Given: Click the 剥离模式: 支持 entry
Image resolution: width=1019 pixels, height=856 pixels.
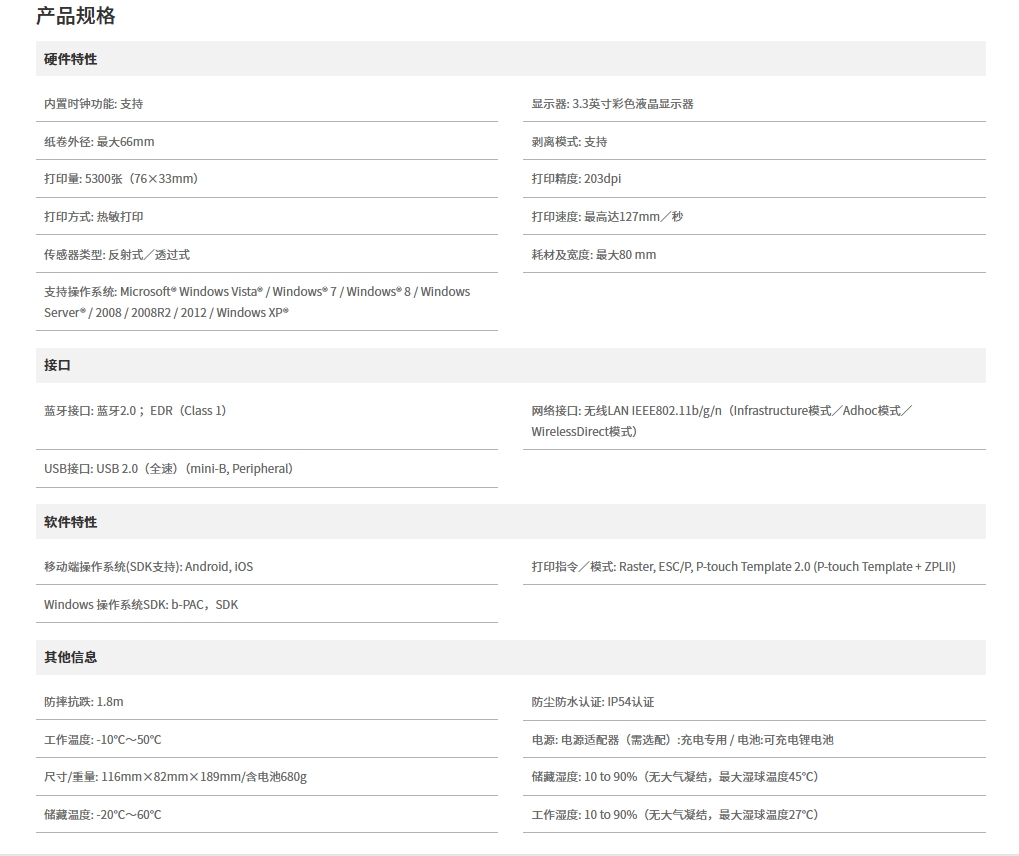Looking at the screenshot, I should [569, 142].
